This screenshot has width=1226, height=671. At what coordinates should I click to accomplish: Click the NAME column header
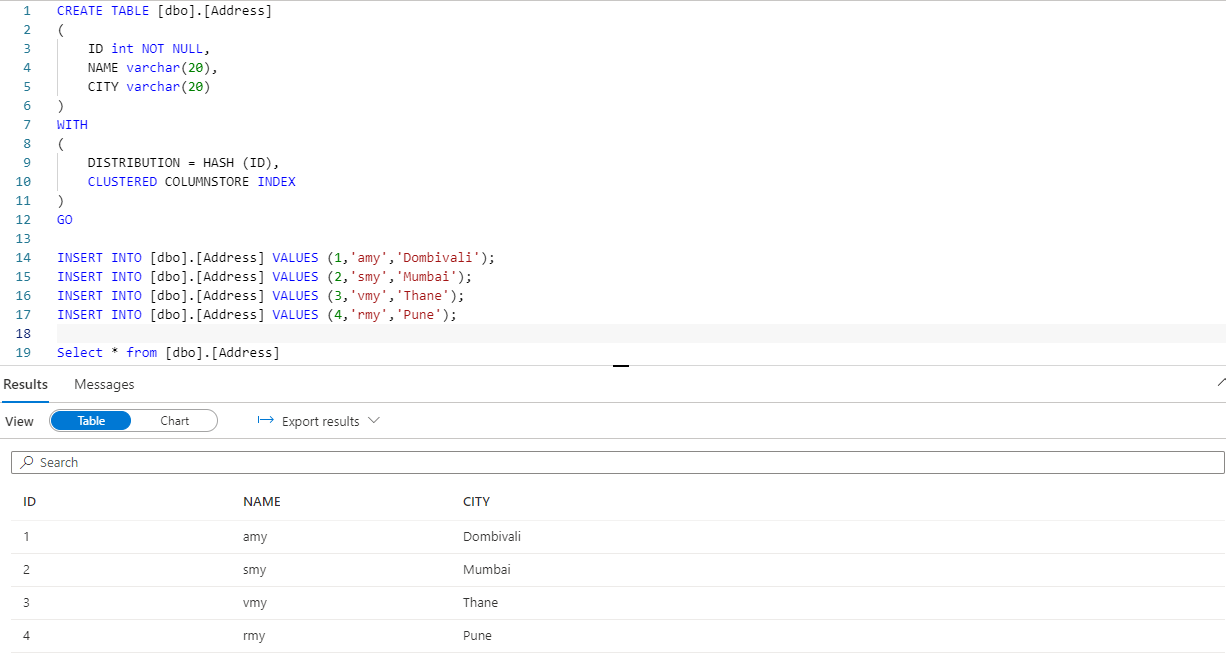262,501
